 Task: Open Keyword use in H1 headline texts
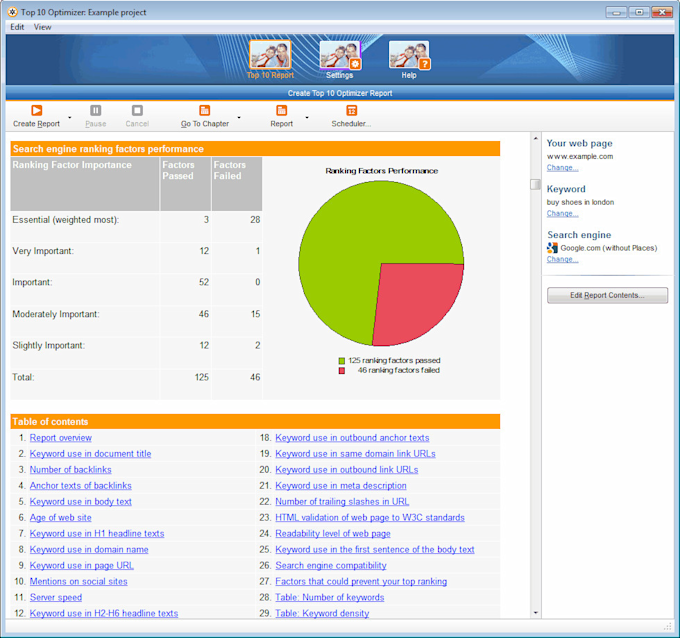pos(97,533)
